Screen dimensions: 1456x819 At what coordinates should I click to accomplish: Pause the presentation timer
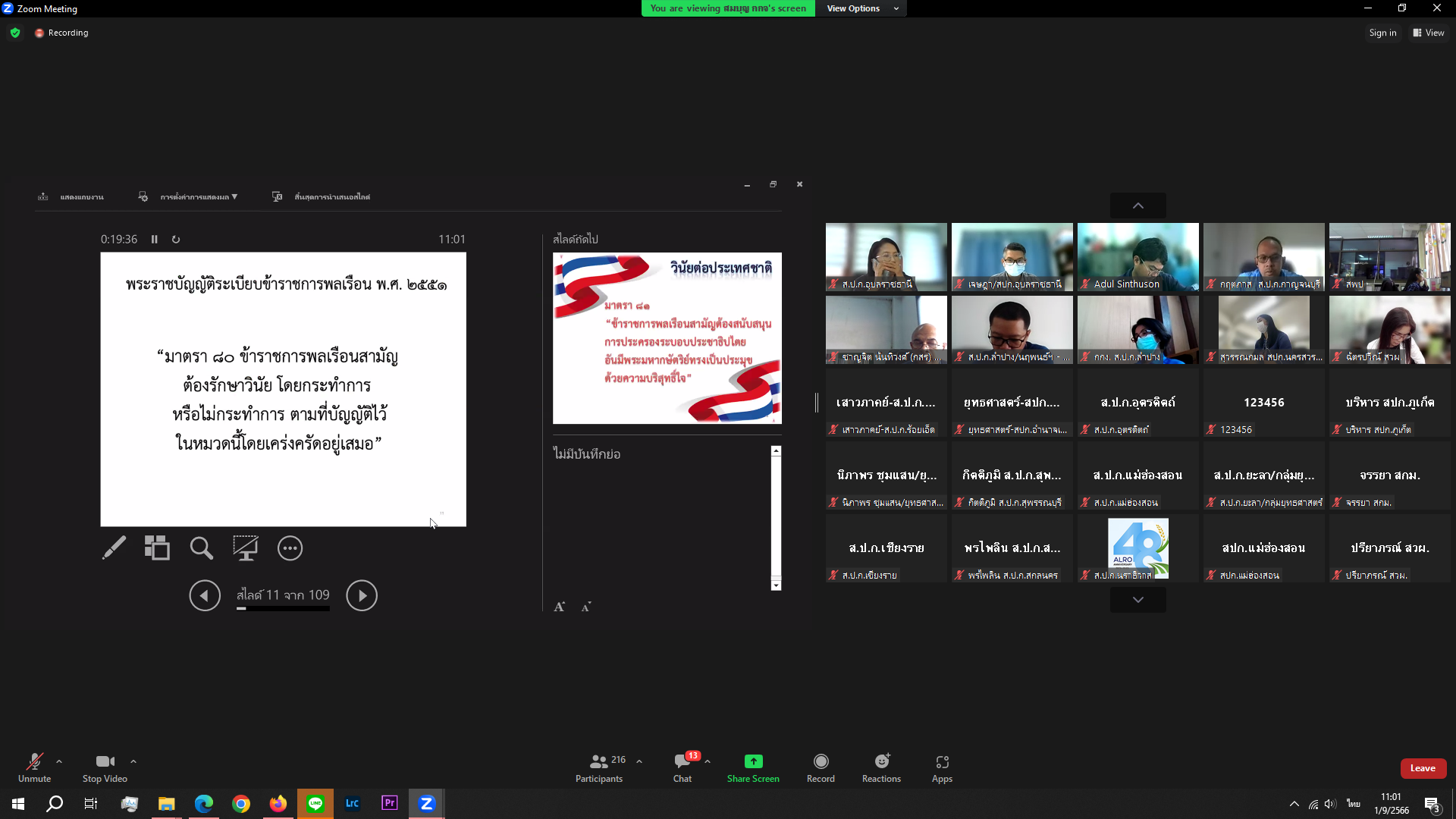155,240
